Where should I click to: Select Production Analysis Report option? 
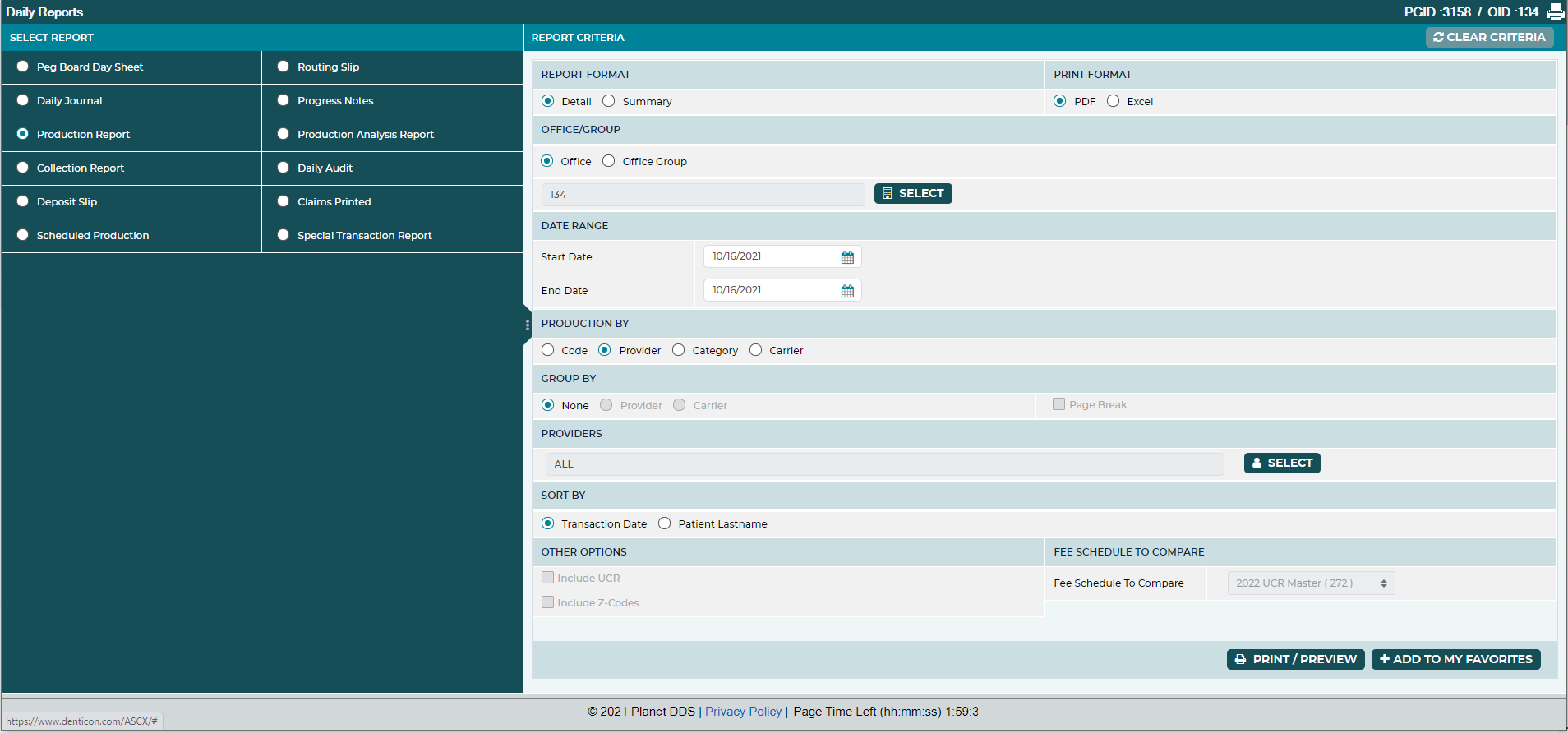284,134
